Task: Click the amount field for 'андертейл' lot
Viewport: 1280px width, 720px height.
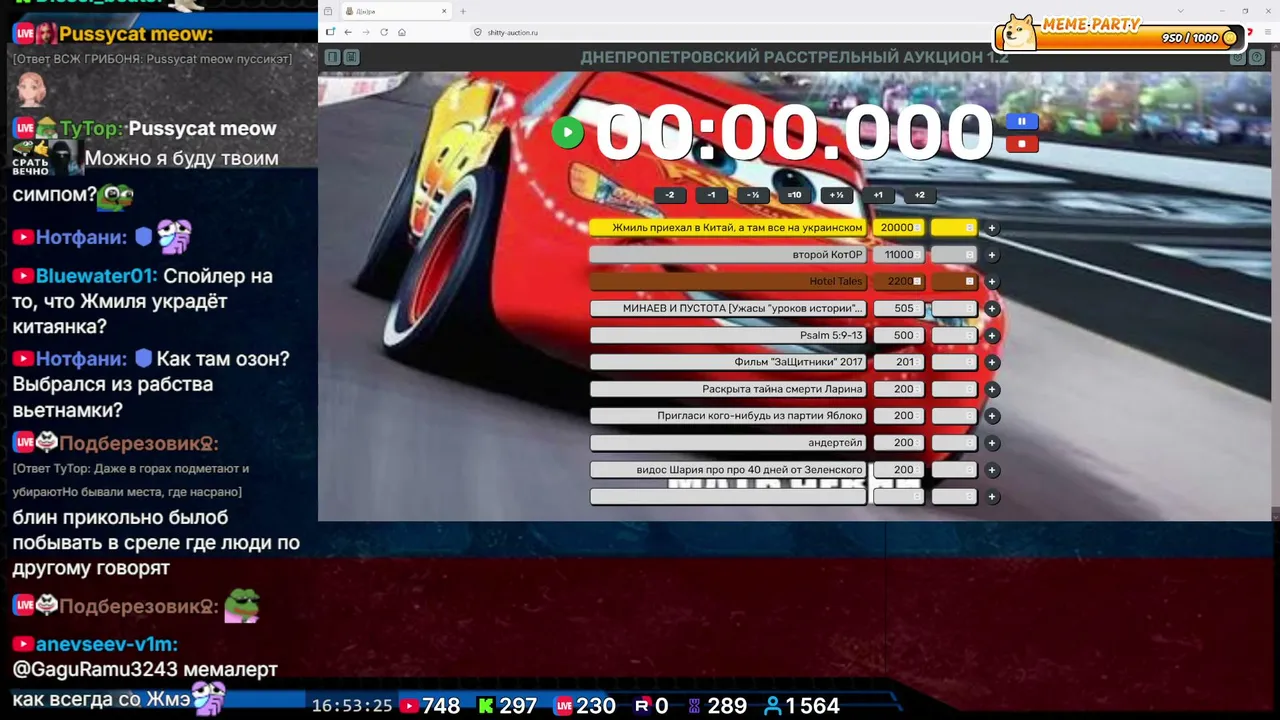Action: point(898,443)
